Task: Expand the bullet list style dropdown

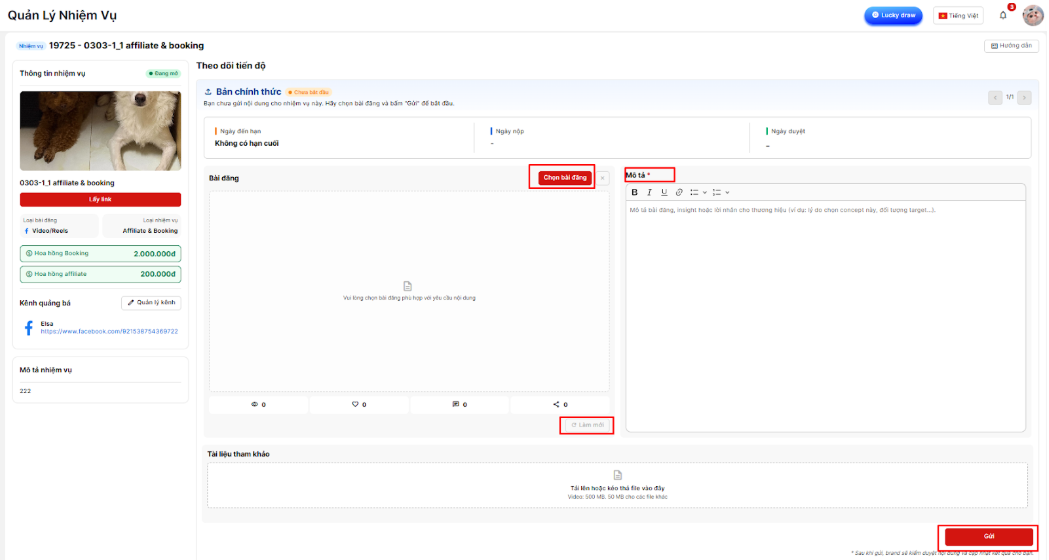Action: coord(705,192)
